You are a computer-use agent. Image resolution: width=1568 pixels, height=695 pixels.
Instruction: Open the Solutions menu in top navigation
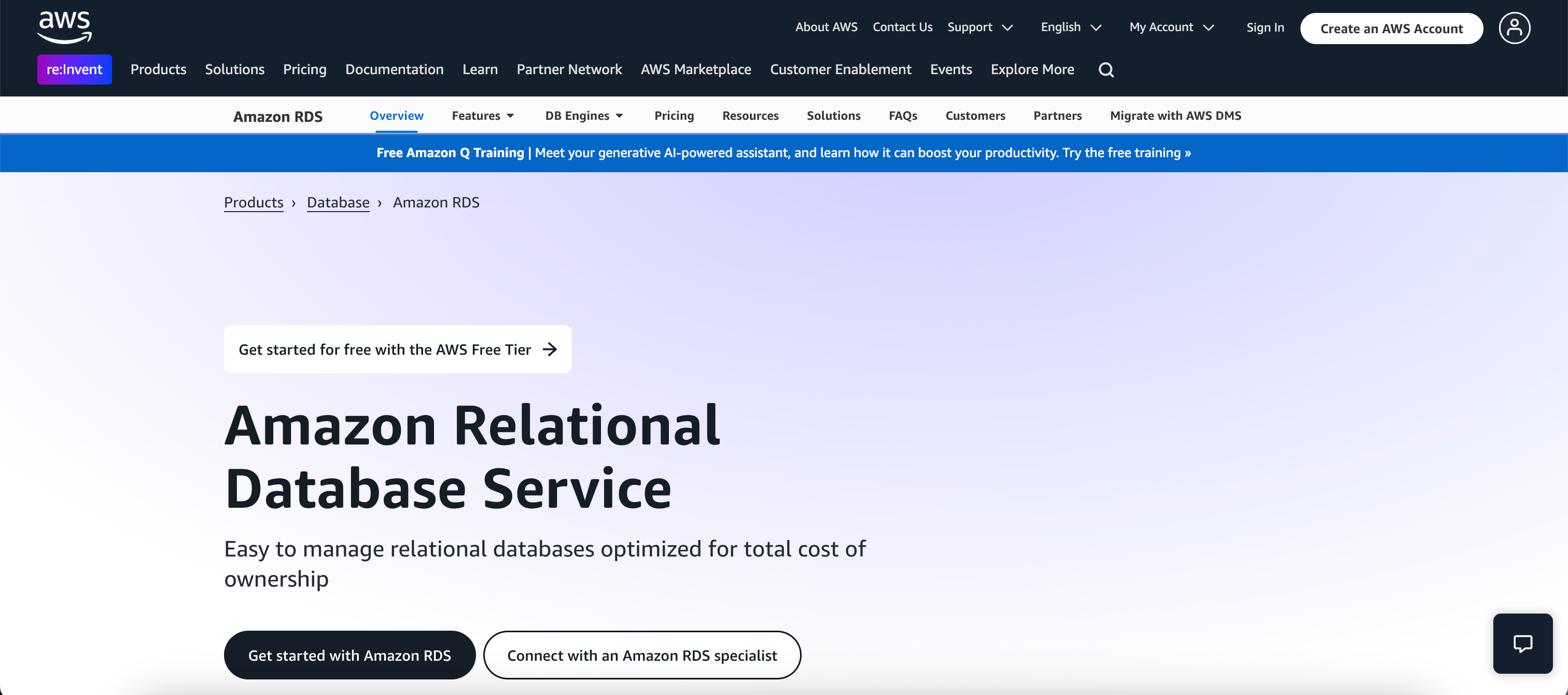pos(234,69)
